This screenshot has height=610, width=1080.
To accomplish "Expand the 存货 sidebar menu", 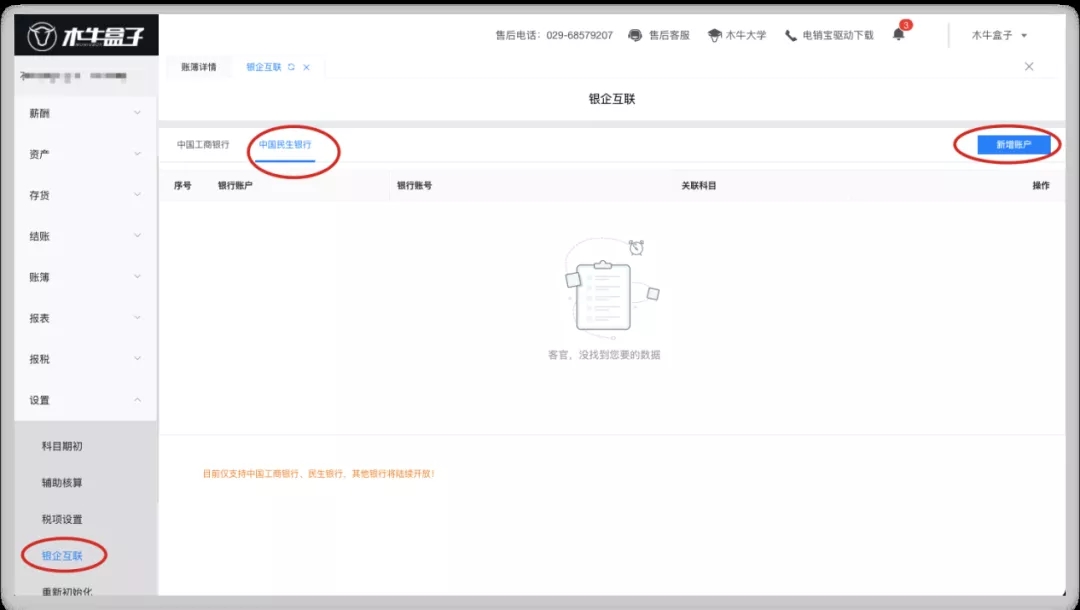I will (x=85, y=195).
